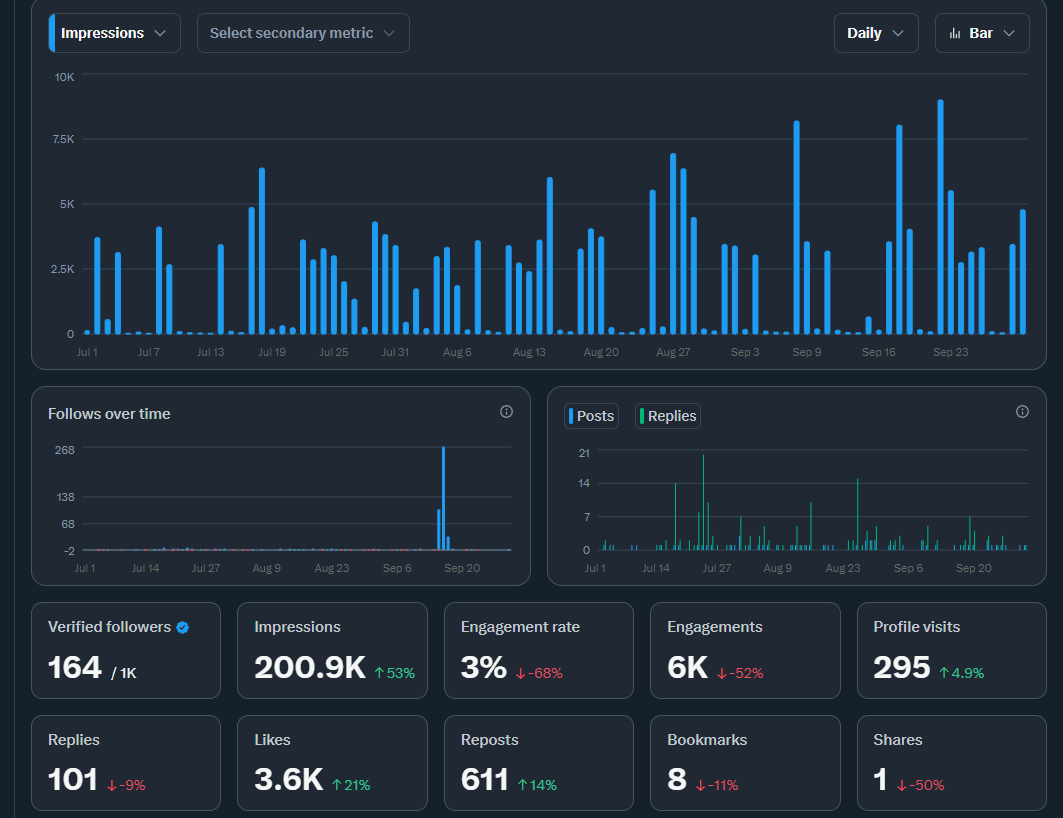
Task: Click the blue Posts color swatch
Action: (571, 416)
